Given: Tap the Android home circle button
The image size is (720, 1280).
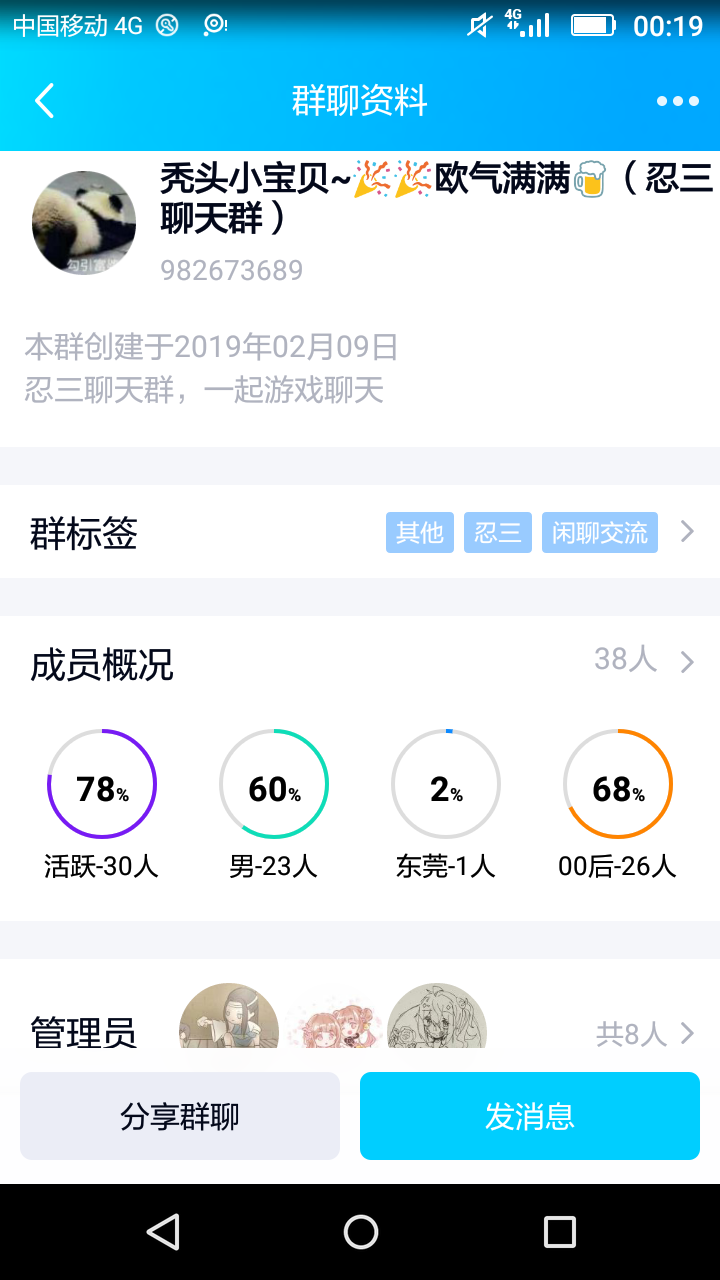Looking at the screenshot, I should coord(360,1232).
